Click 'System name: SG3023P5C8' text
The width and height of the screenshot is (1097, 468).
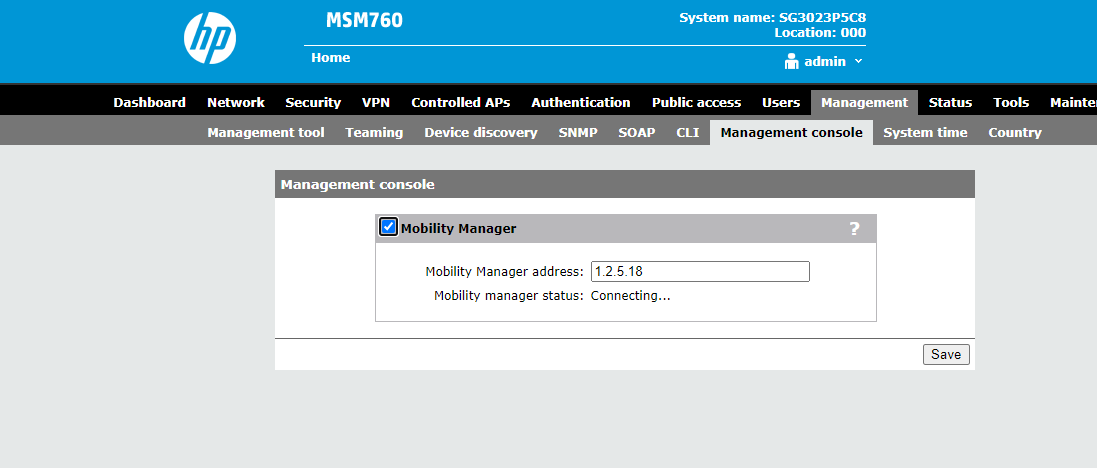pos(772,17)
